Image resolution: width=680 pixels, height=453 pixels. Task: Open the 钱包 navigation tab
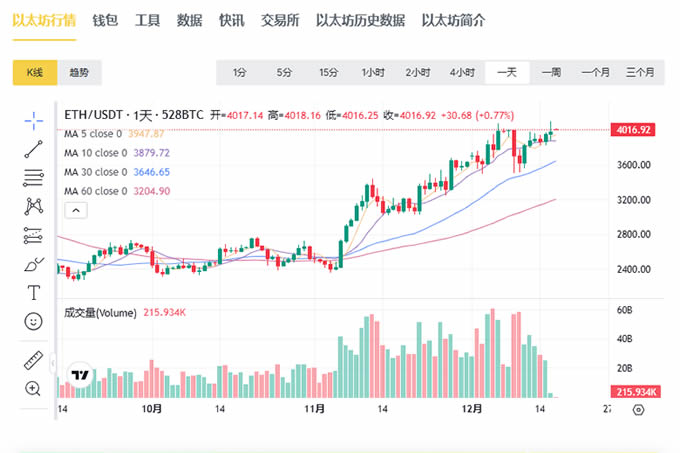(105, 20)
